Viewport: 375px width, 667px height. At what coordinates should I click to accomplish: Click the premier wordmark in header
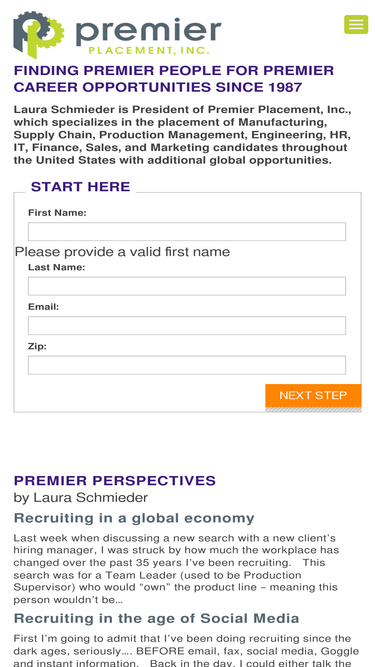pos(148,32)
